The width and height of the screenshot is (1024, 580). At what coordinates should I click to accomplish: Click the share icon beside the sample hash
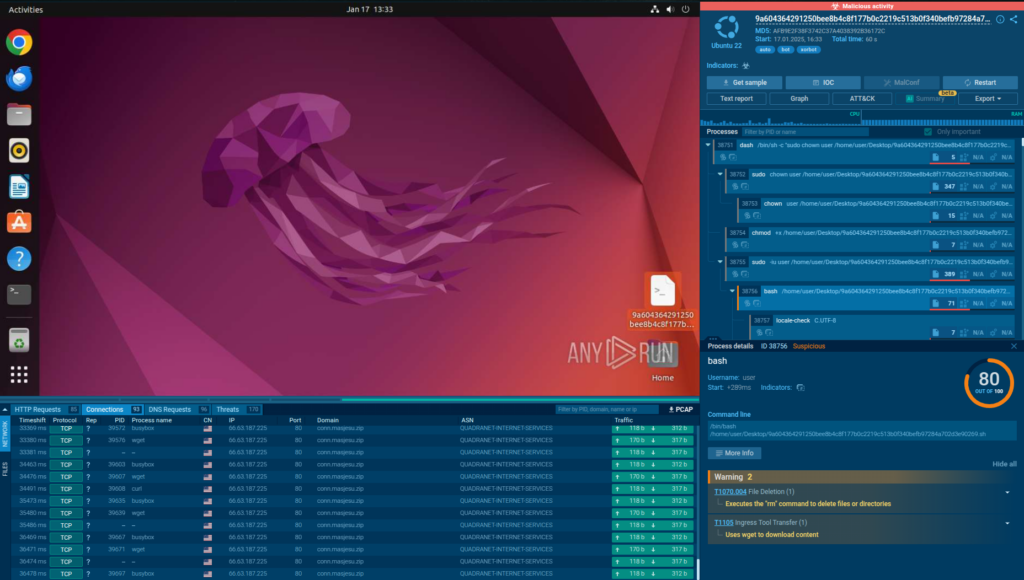pyautogui.click(x=1013, y=19)
